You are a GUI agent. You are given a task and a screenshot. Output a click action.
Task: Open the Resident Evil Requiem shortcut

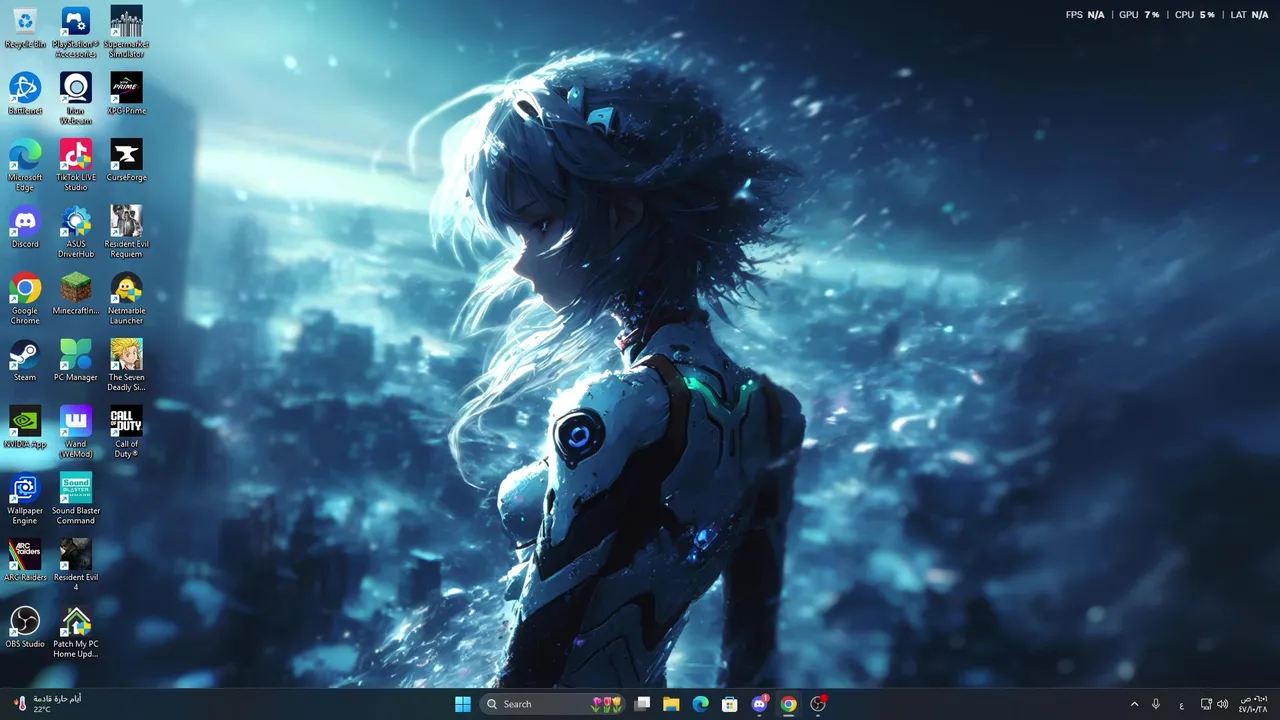pyautogui.click(x=126, y=232)
